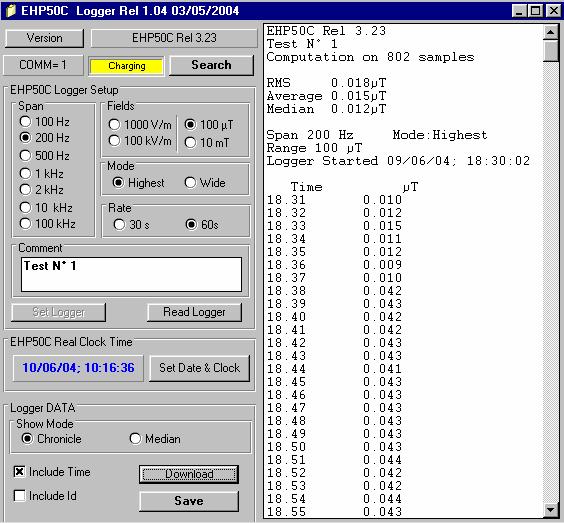Viewport: 564px width, 523px height.
Task: Switch show mode to Chronicle
Action: tap(51, 439)
